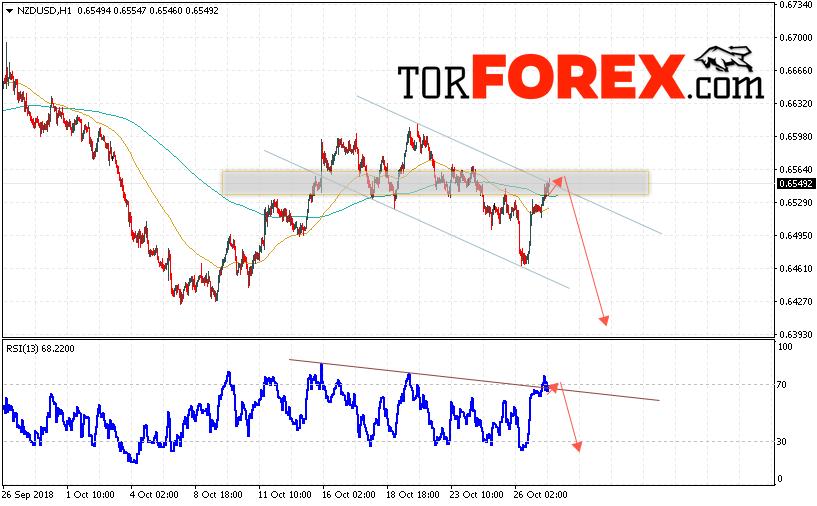Select the 23 Oct 10:00 time label
This screenshot has width=817, height=506.
tap(477, 494)
